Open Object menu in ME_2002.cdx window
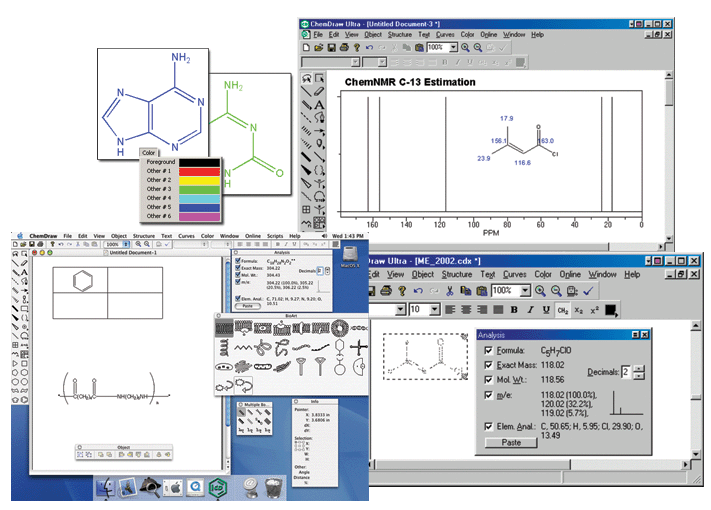This screenshot has width=711, height=510. tap(422, 274)
